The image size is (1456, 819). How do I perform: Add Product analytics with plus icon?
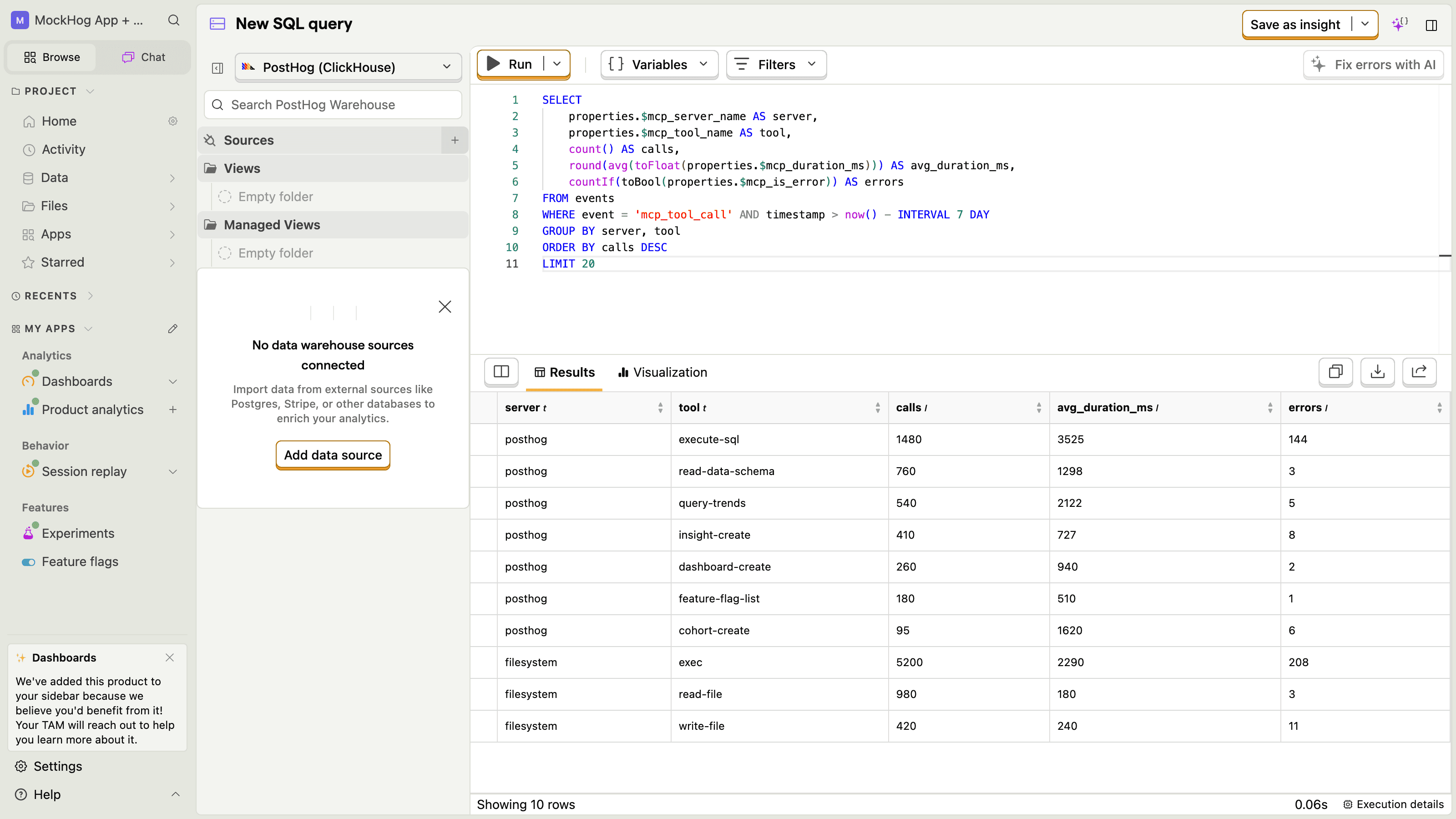pos(173,409)
